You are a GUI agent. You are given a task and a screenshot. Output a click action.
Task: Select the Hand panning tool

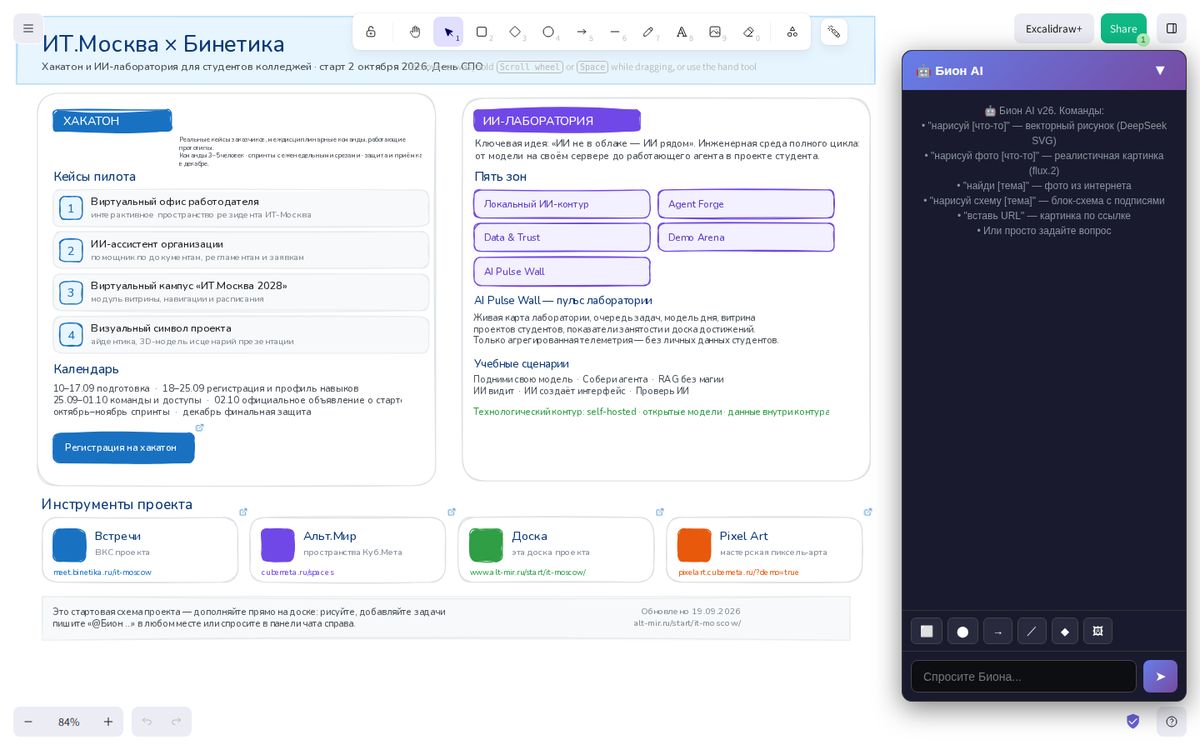(415, 32)
